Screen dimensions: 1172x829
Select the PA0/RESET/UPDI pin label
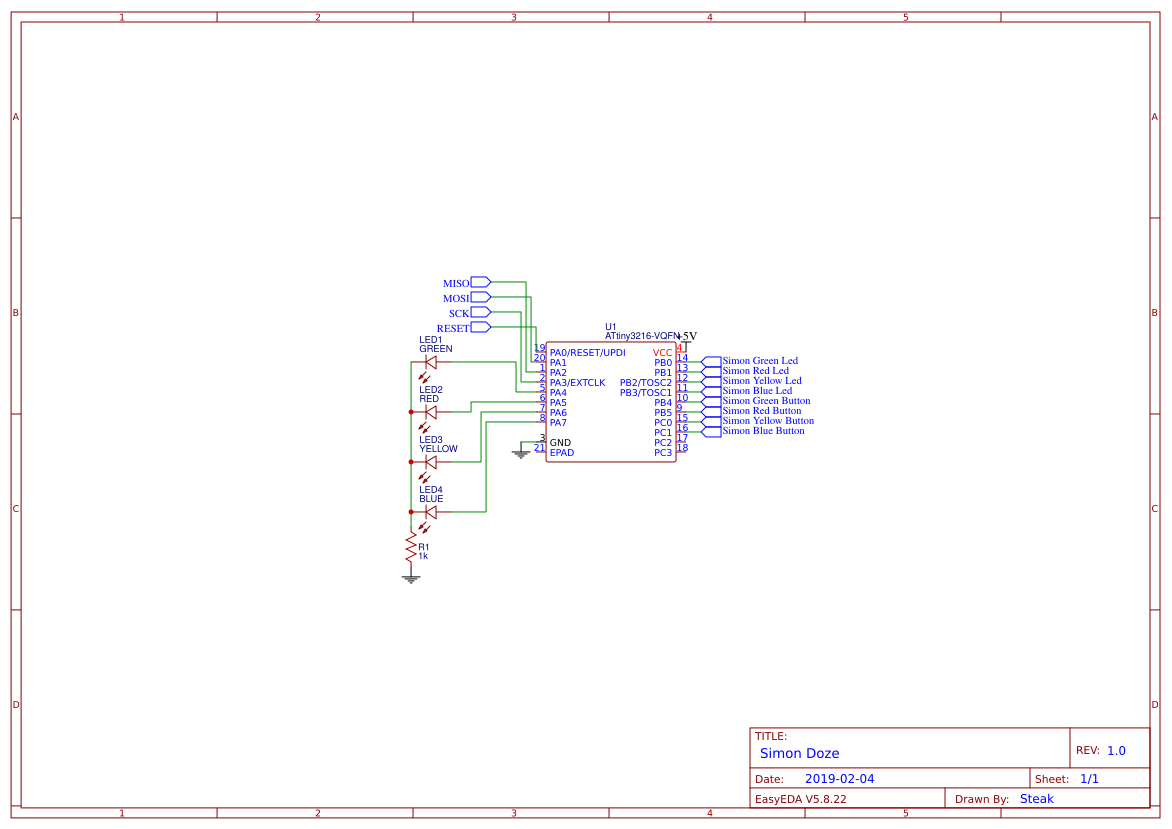pos(587,353)
